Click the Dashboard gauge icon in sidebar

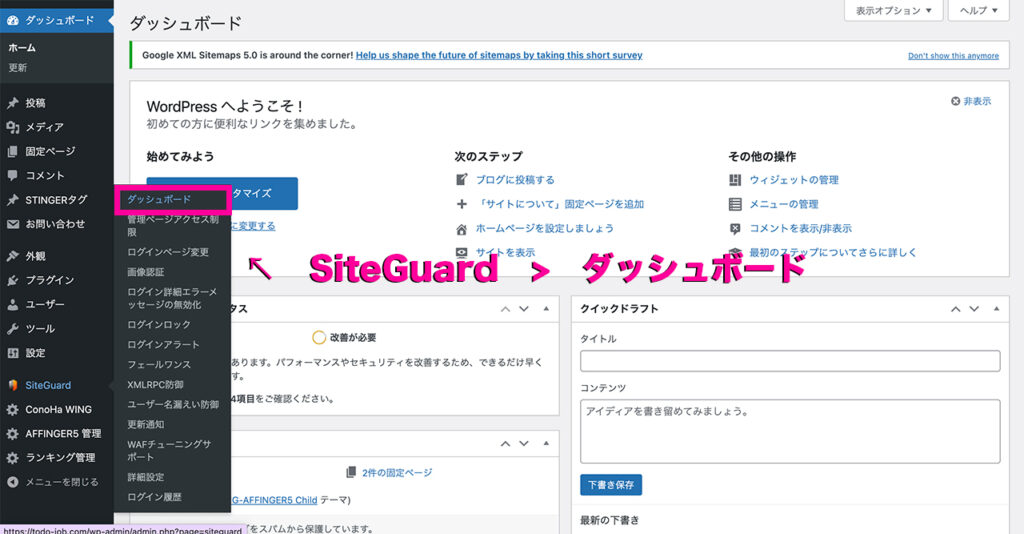[x=12, y=20]
